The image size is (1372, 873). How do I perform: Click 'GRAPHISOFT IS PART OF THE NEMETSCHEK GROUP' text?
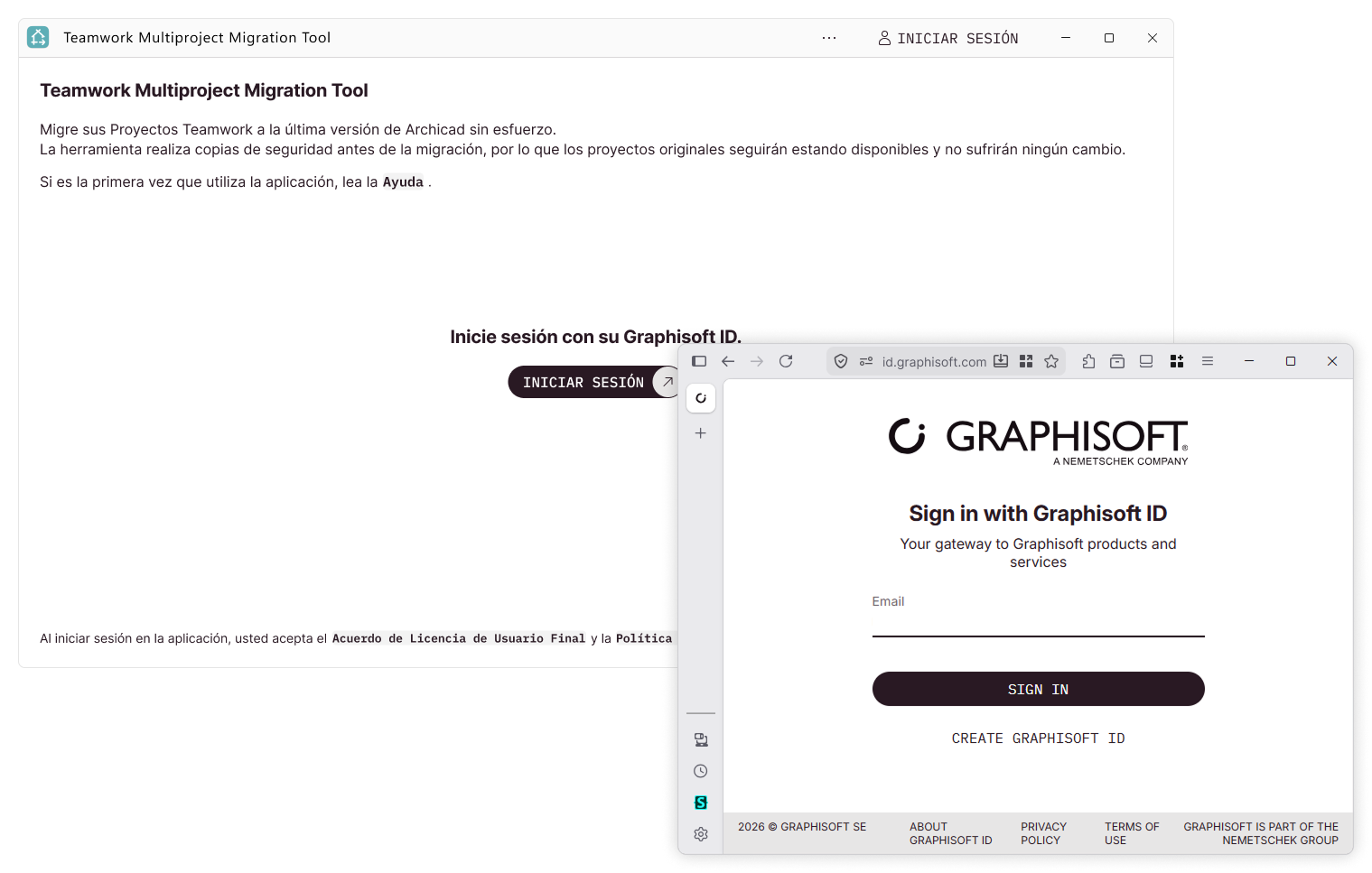[1261, 833]
